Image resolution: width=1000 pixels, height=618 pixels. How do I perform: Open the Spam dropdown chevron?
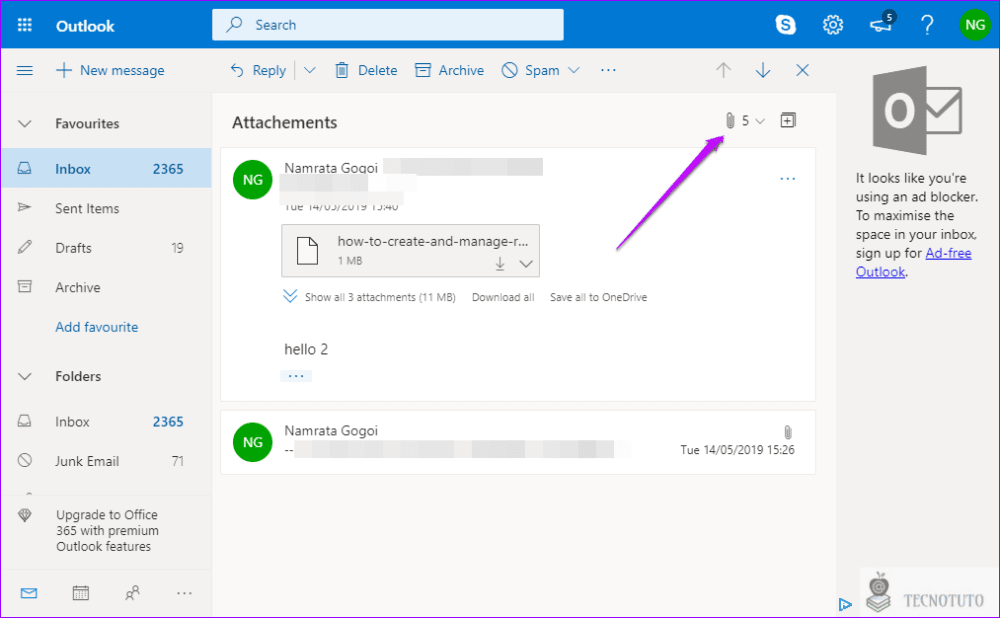point(573,70)
